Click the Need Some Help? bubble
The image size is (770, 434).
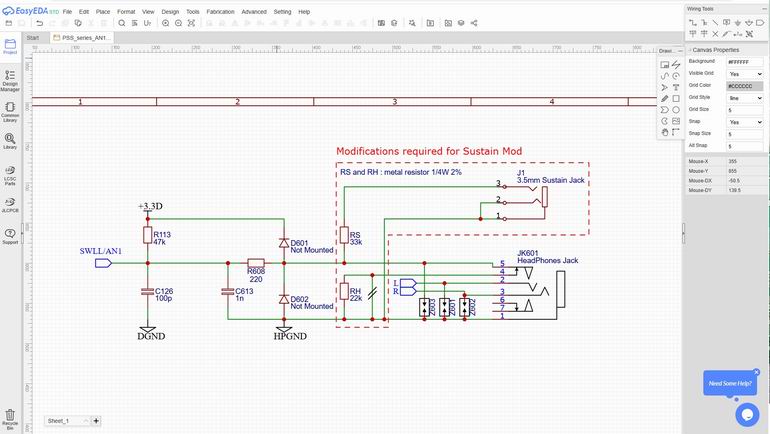(x=730, y=383)
